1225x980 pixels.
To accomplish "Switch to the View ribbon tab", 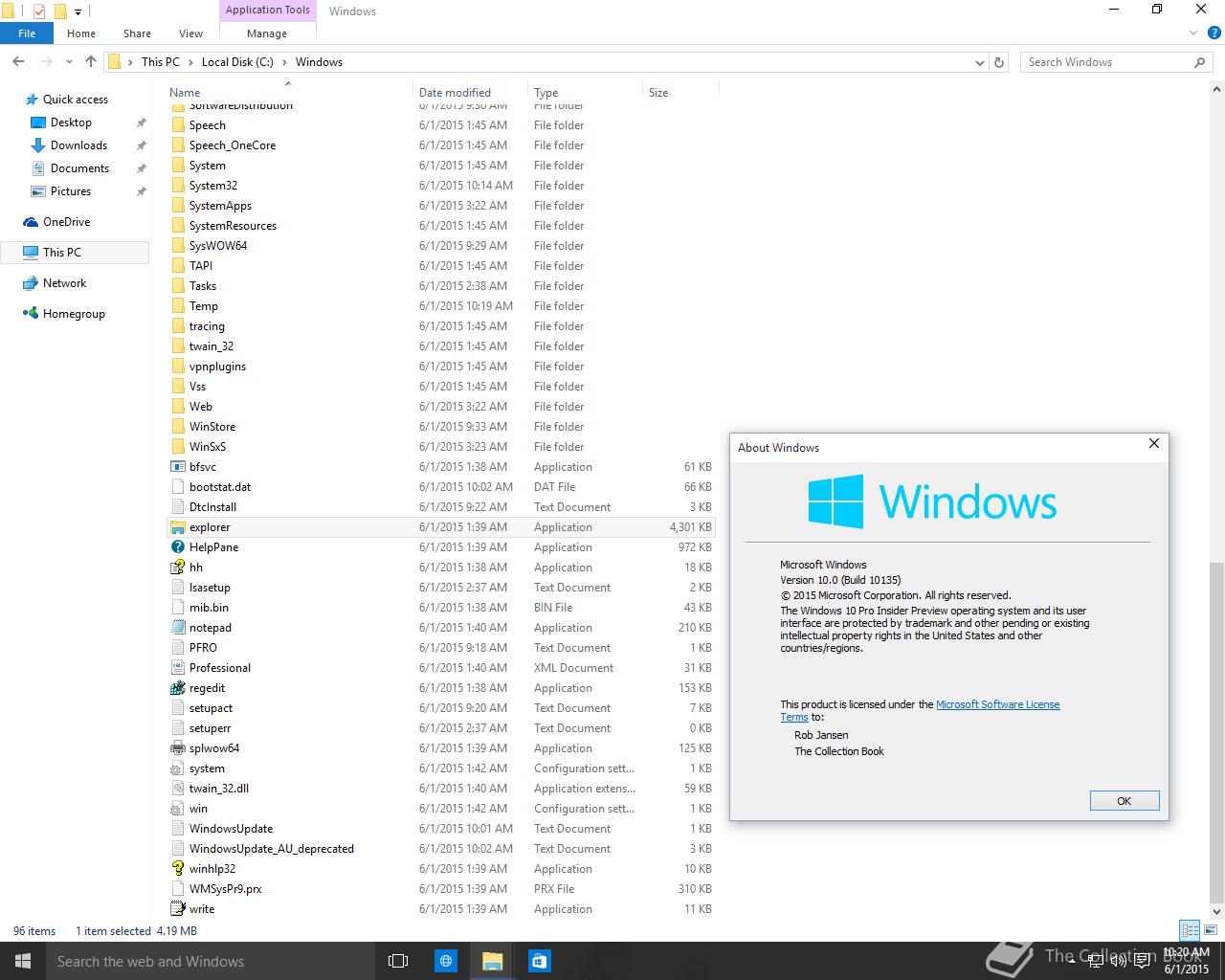I will tap(190, 33).
